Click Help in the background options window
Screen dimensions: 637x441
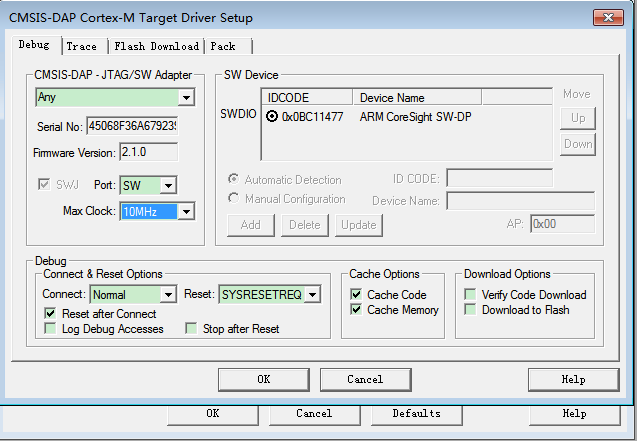[x=574, y=414]
